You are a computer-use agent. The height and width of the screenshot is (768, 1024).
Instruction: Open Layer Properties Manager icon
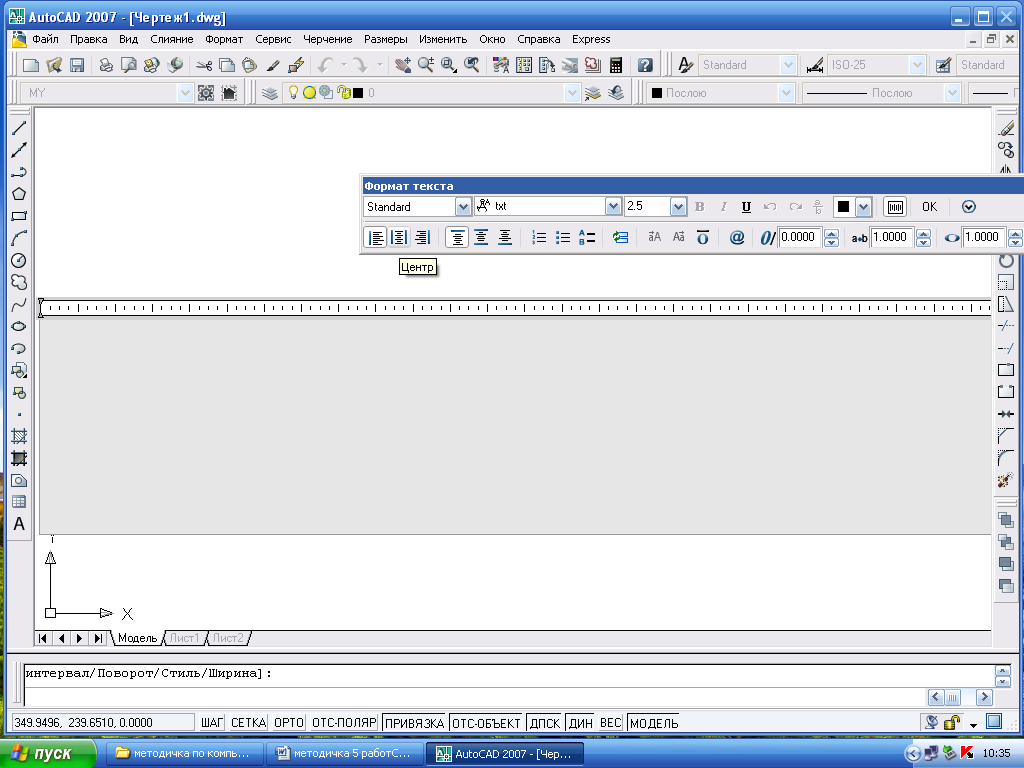pyautogui.click(x=270, y=93)
